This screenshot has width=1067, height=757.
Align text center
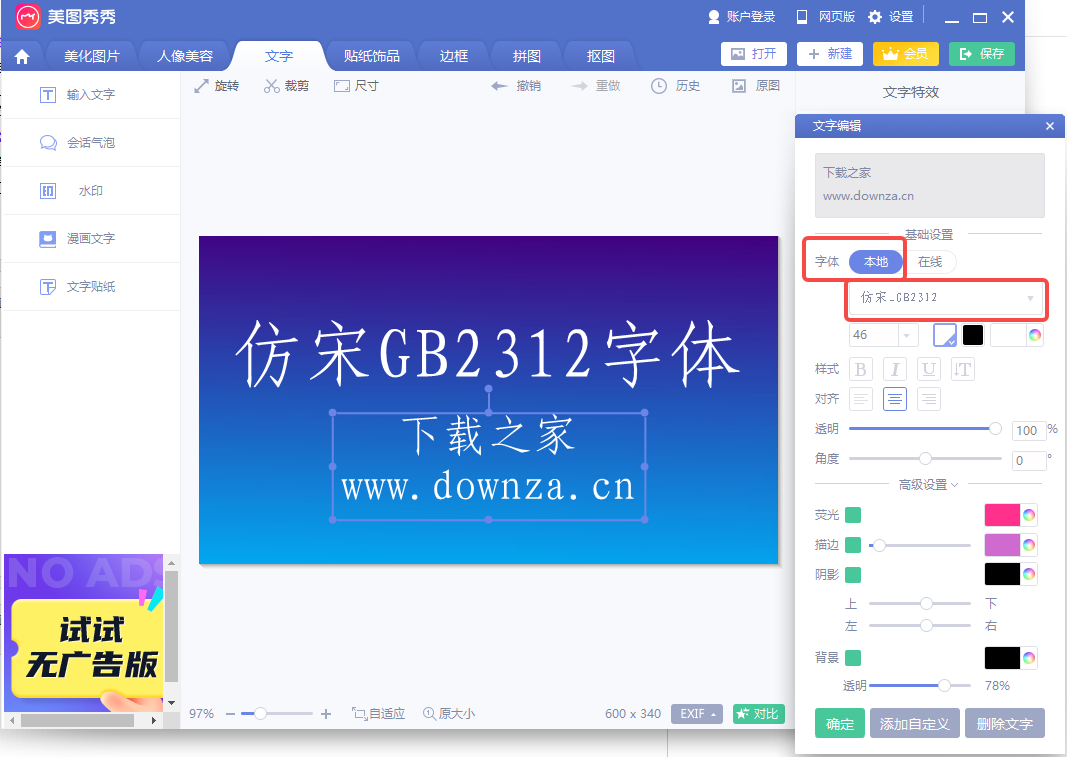[895, 399]
